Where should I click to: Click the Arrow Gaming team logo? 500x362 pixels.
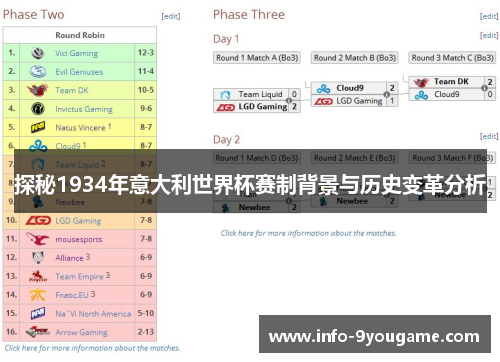pos(38,332)
